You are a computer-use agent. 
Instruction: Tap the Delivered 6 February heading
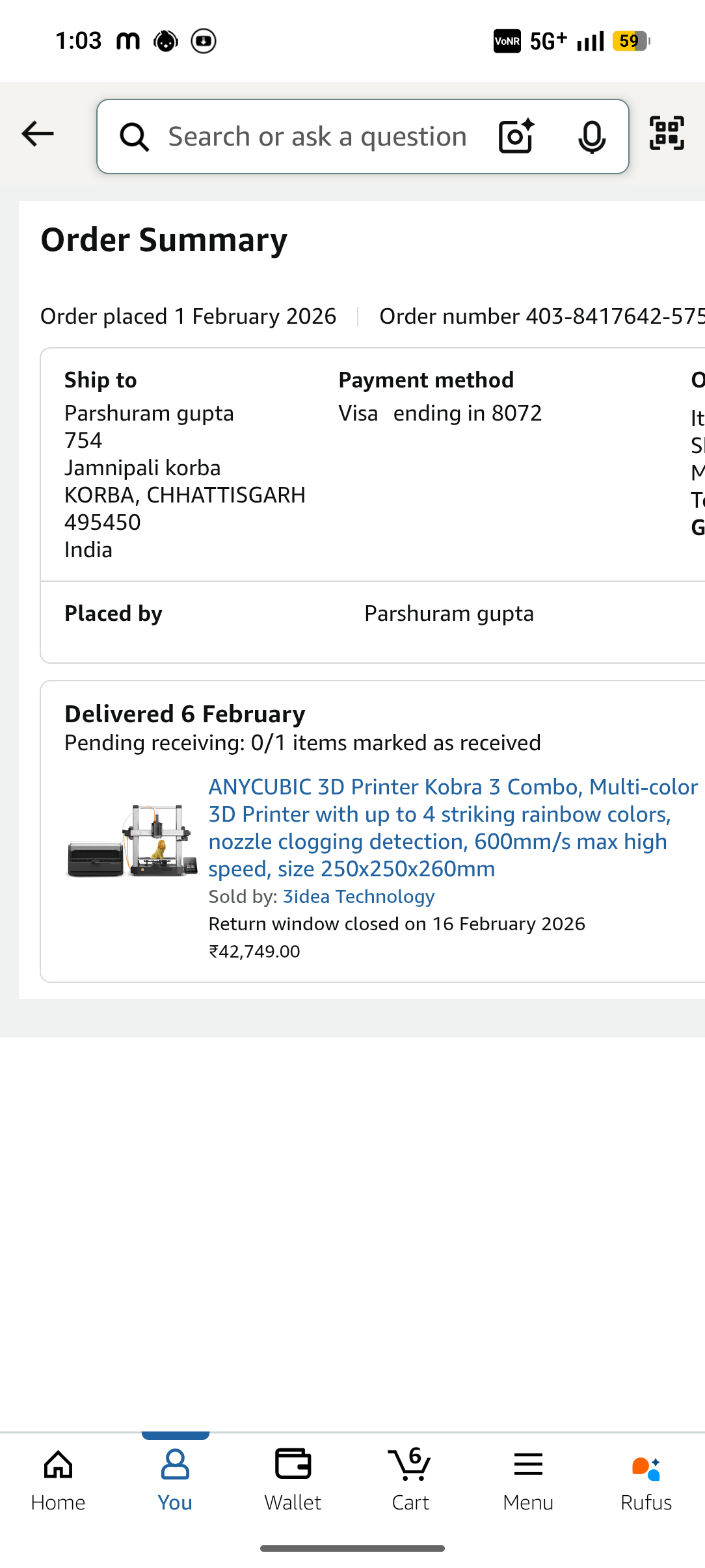click(x=185, y=714)
